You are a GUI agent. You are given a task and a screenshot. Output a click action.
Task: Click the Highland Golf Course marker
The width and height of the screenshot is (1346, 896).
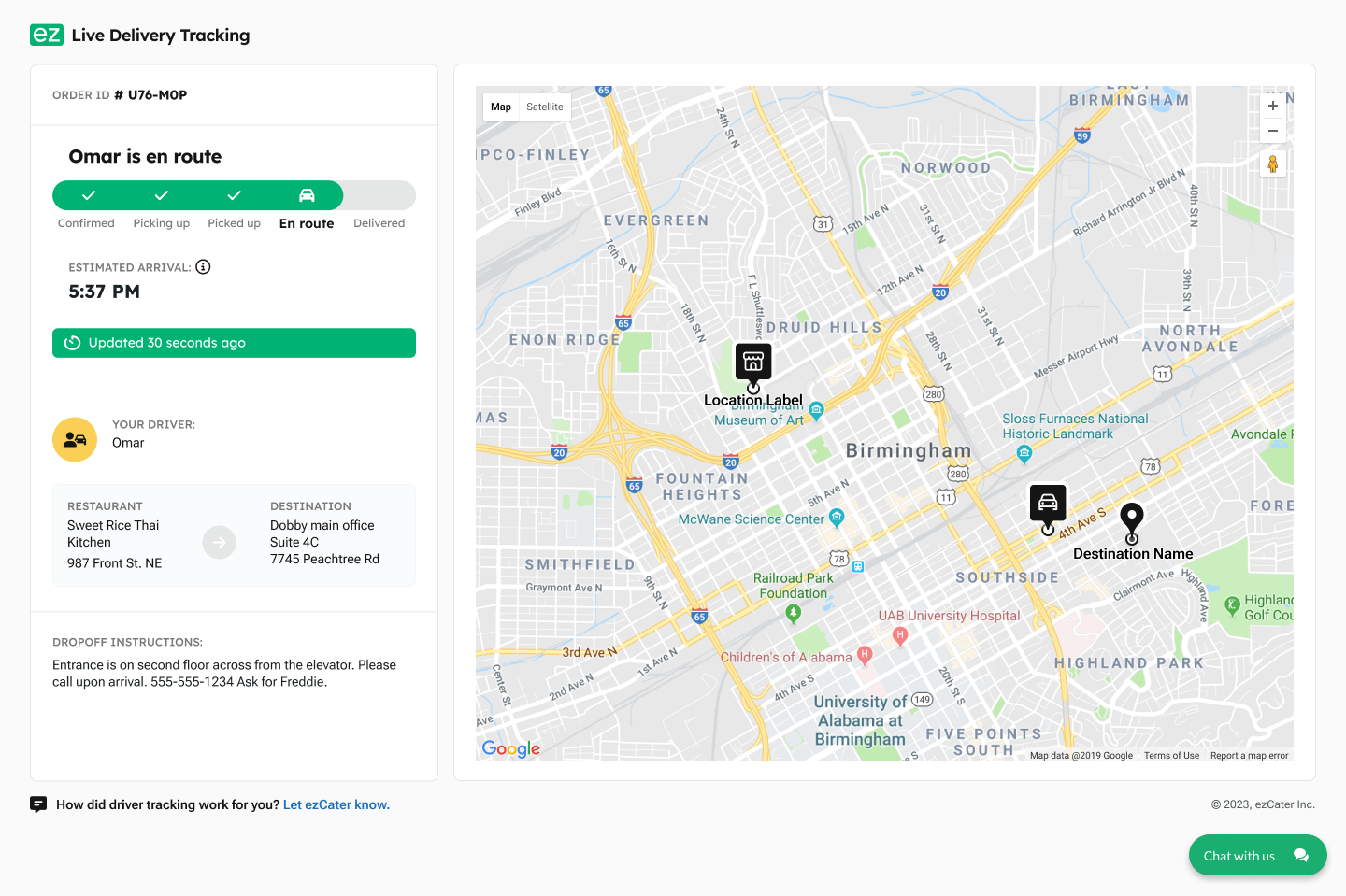point(1231,604)
